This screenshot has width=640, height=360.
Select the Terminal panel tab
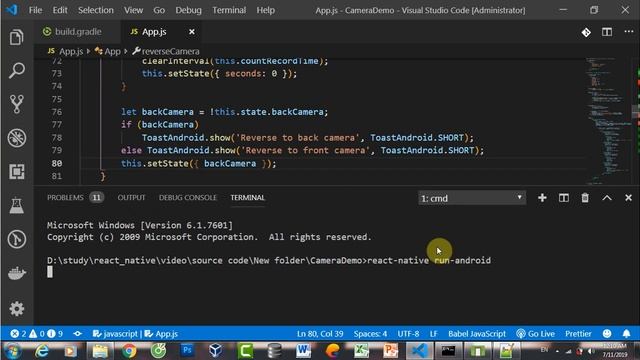coord(247,198)
